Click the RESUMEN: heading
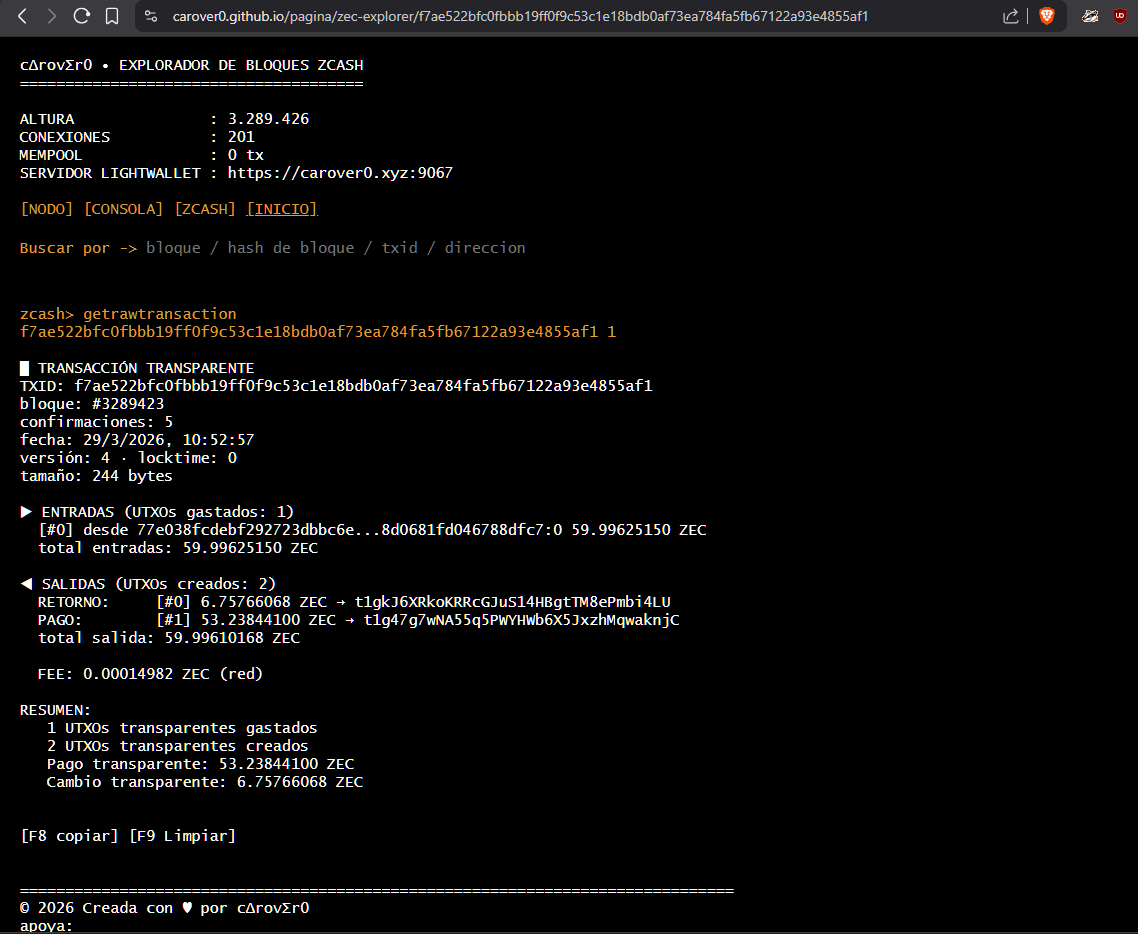This screenshot has width=1138, height=934. point(55,710)
